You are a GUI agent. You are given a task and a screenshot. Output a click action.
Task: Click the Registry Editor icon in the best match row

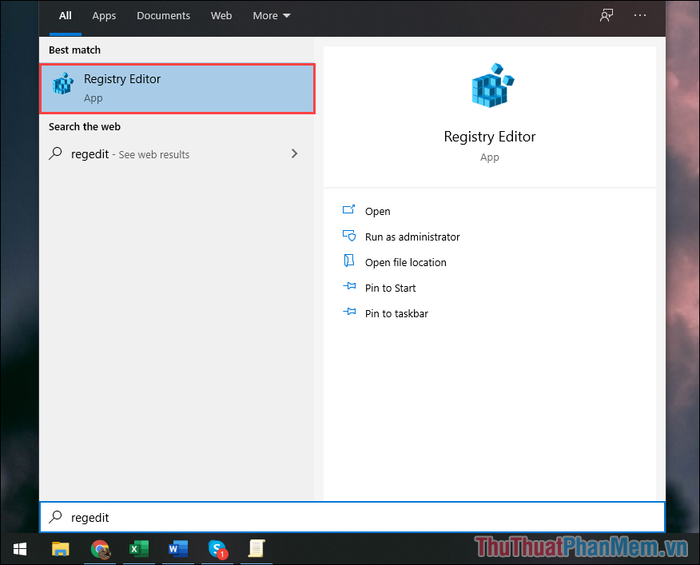(x=63, y=84)
